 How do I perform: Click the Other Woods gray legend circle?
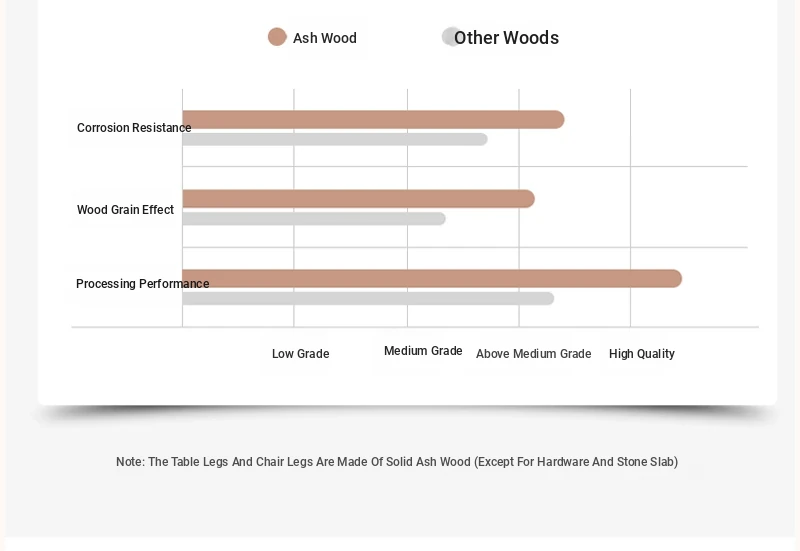pyautogui.click(x=451, y=37)
